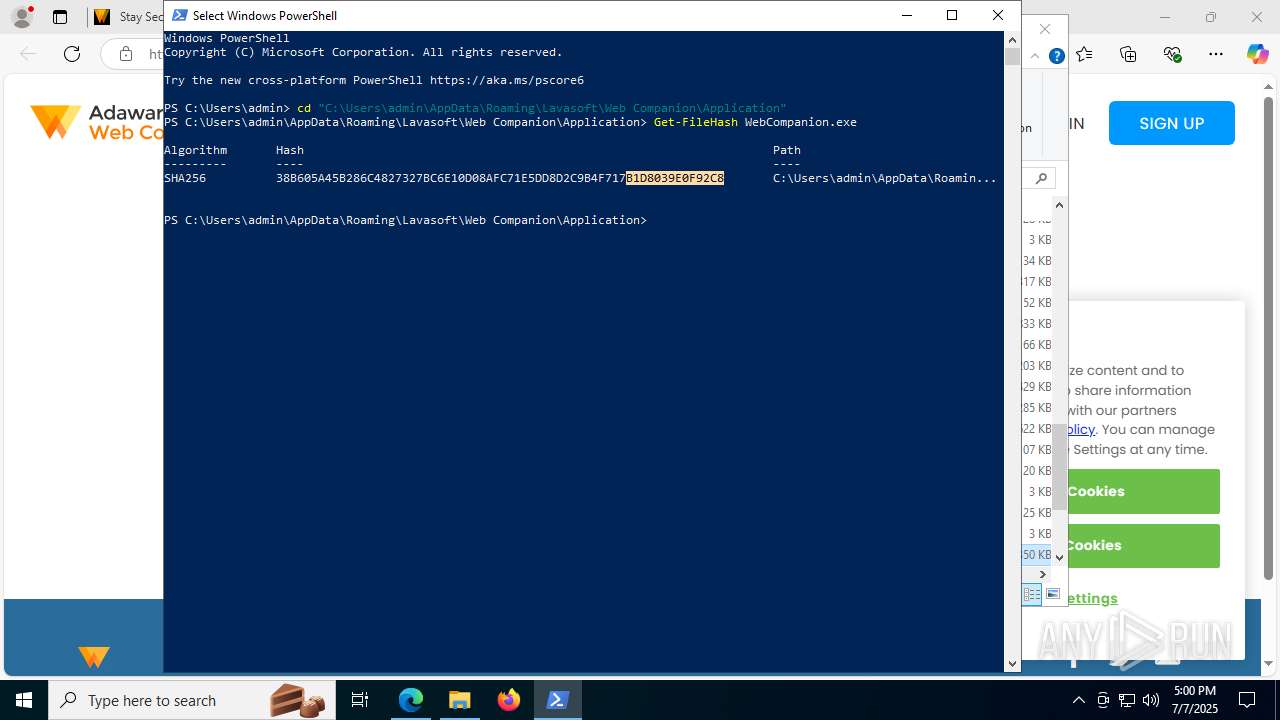Open the cookie Settings link on webpage
1280x720 pixels.
point(1092,598)
